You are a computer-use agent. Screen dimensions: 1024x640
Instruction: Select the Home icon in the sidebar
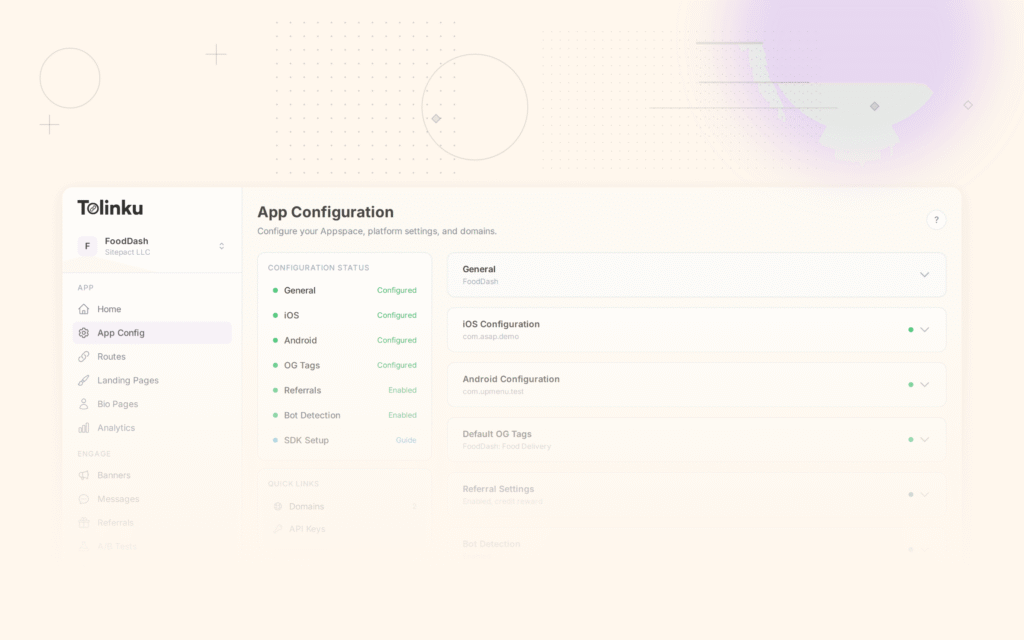point(84,308)
